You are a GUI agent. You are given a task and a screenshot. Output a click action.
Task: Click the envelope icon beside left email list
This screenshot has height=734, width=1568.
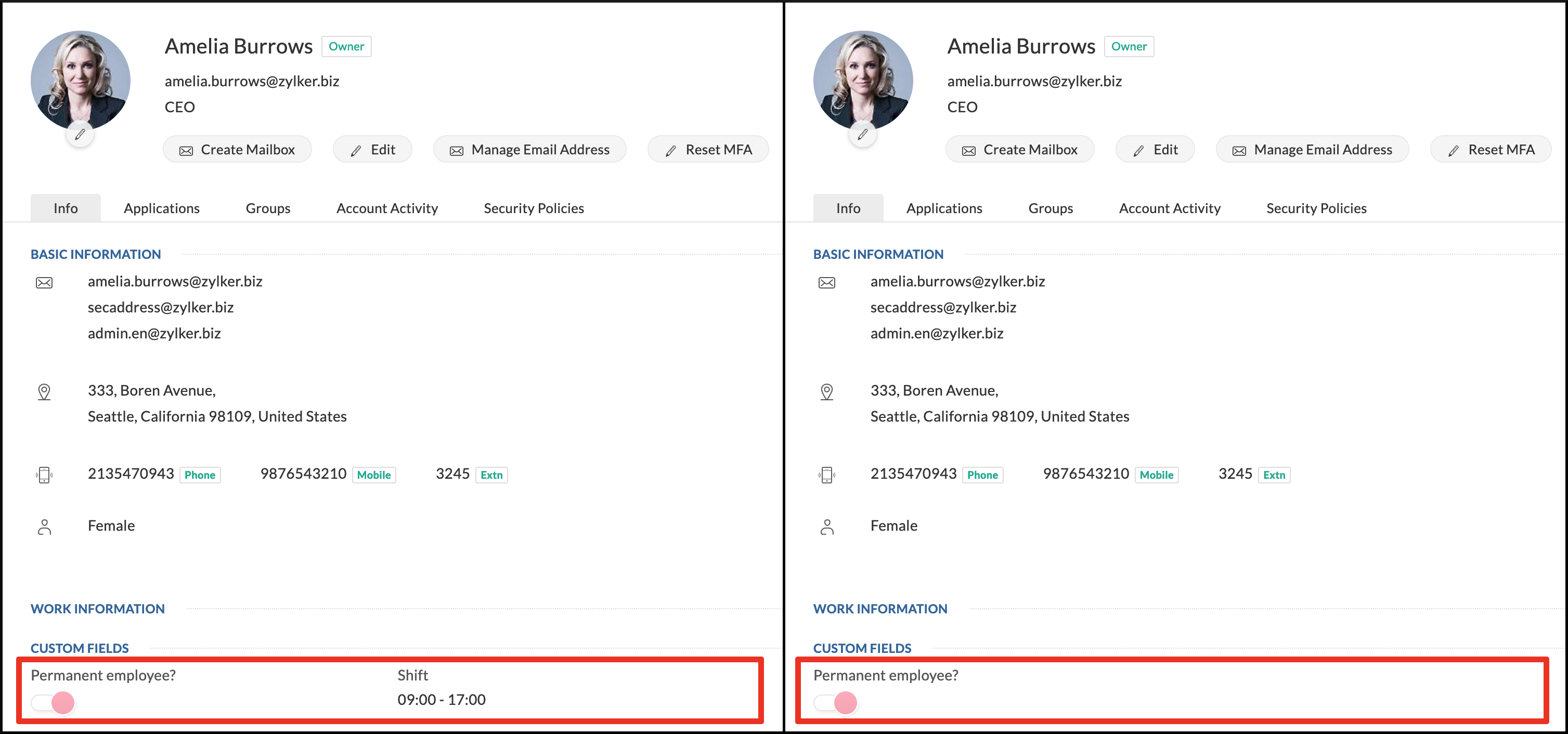pos(44,282)
